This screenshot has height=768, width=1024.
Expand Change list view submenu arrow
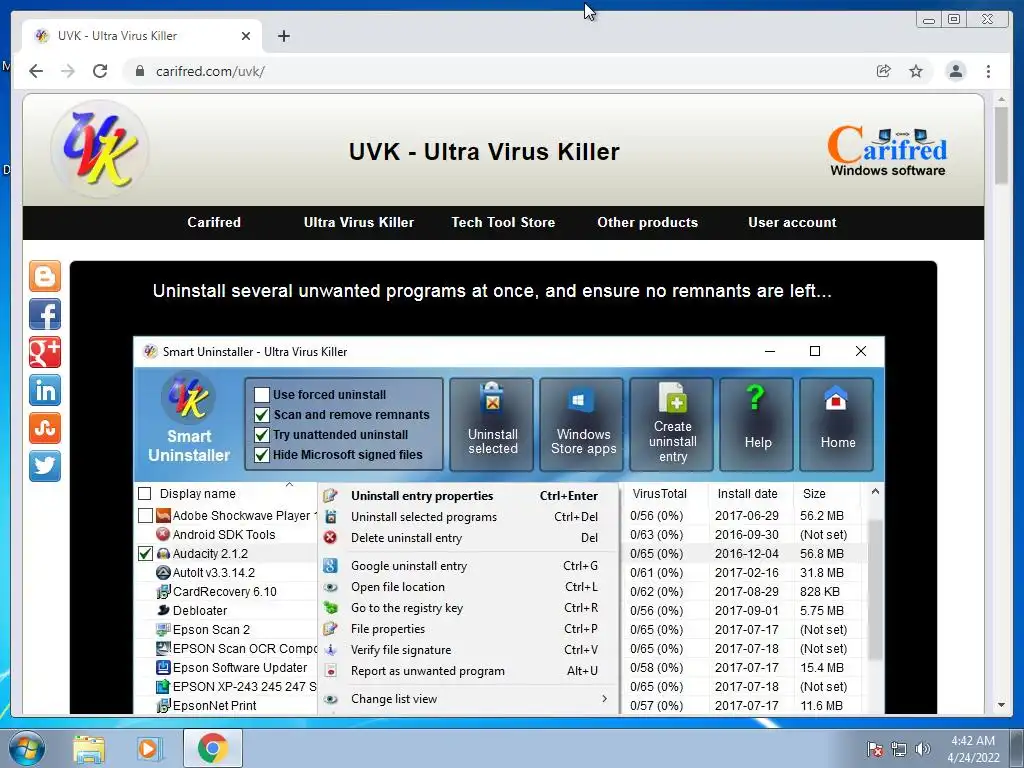click(605, 699)
